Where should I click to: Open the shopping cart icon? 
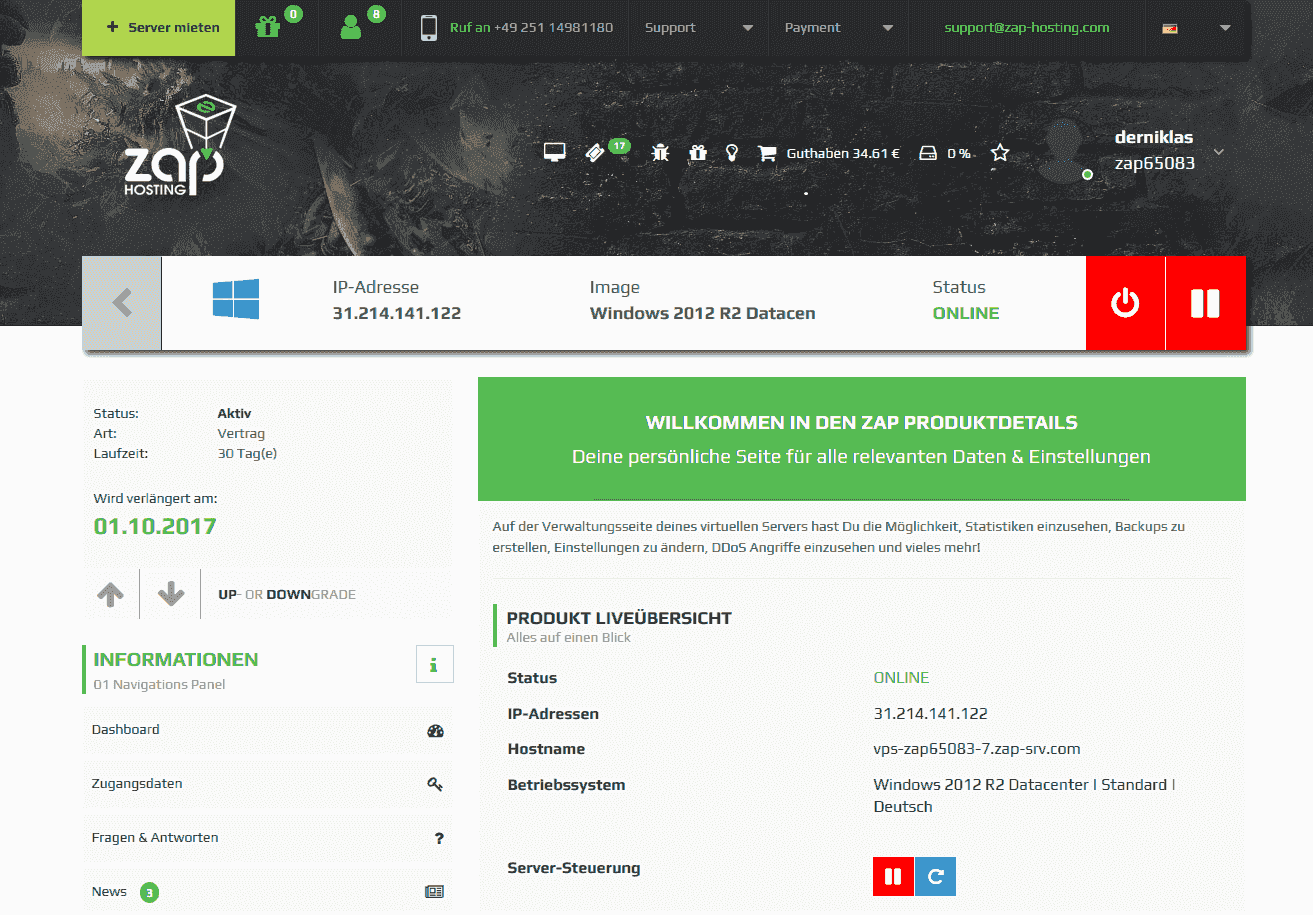pyautogui.click(x=767, y=153)
